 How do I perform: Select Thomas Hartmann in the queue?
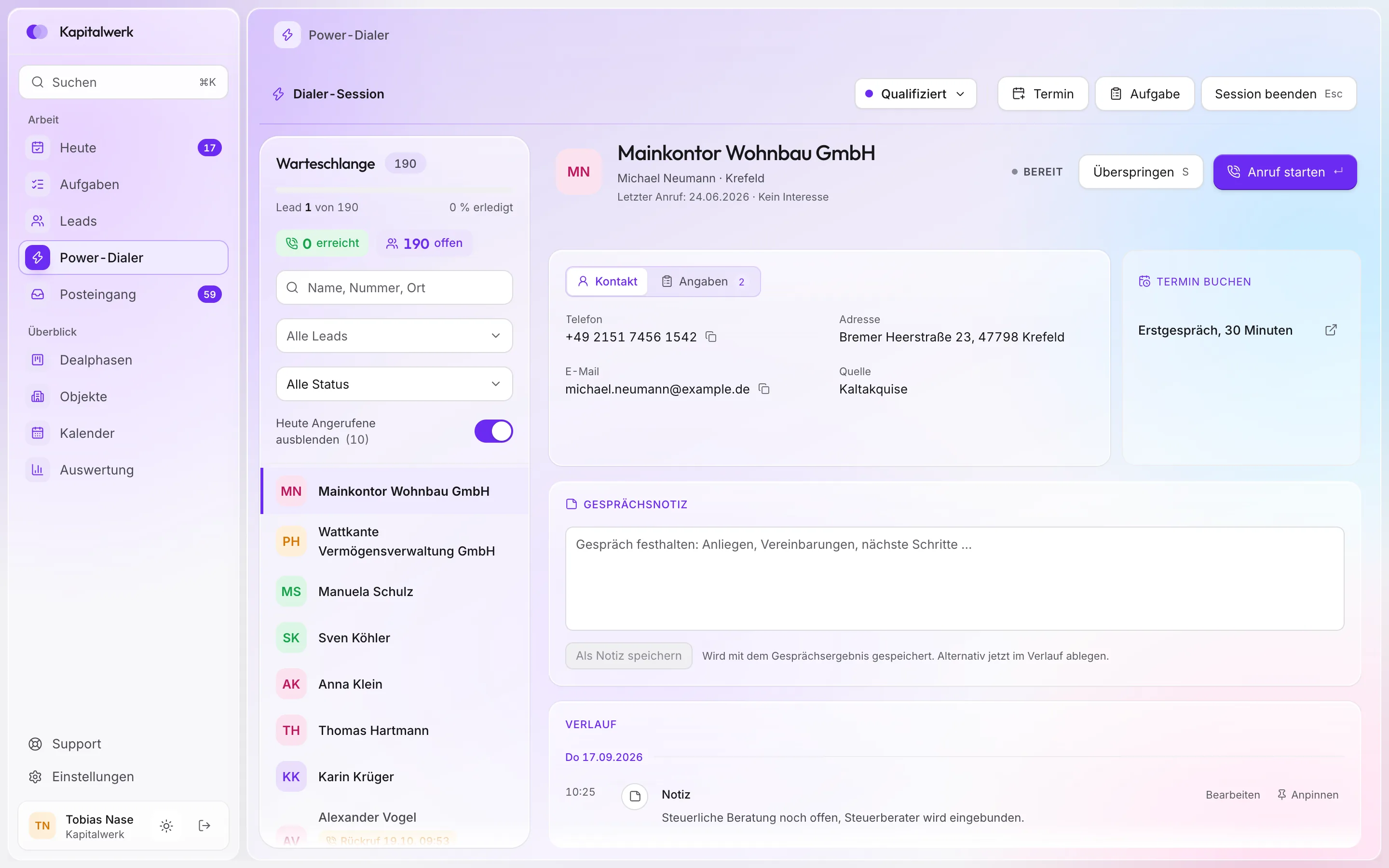[395, 730]
